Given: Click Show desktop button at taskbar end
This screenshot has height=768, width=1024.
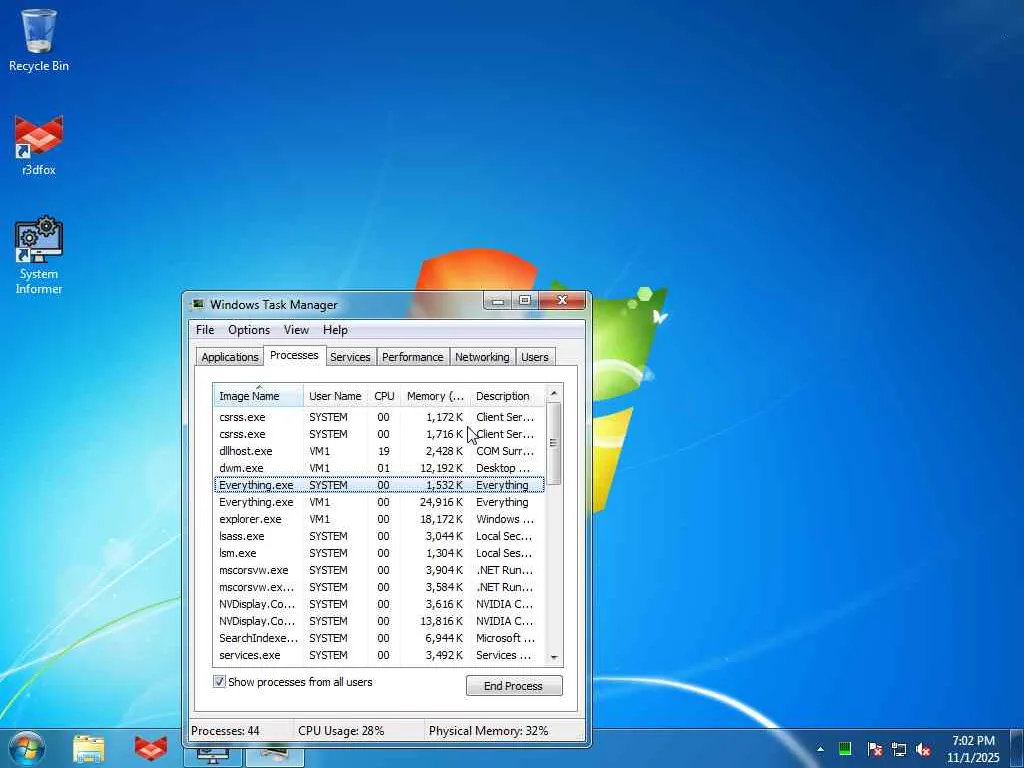Looking at the screenshot, I should (x=1017, y=748).
